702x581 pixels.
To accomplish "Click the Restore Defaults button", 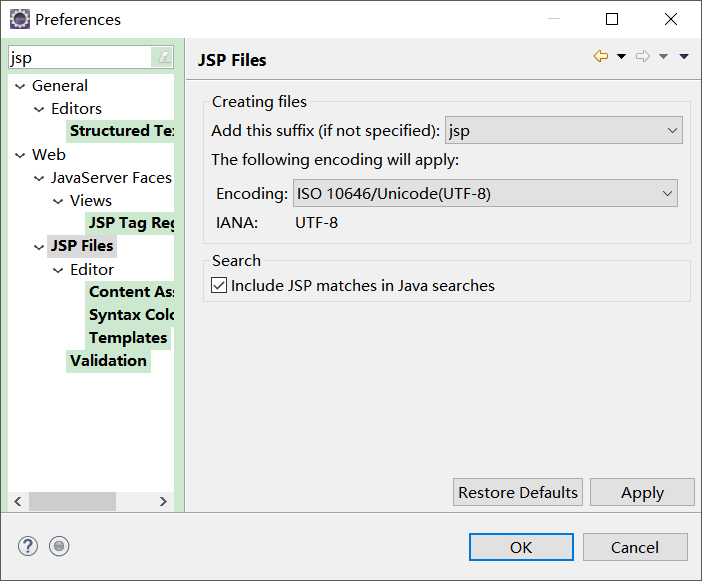I will point(518,492).
